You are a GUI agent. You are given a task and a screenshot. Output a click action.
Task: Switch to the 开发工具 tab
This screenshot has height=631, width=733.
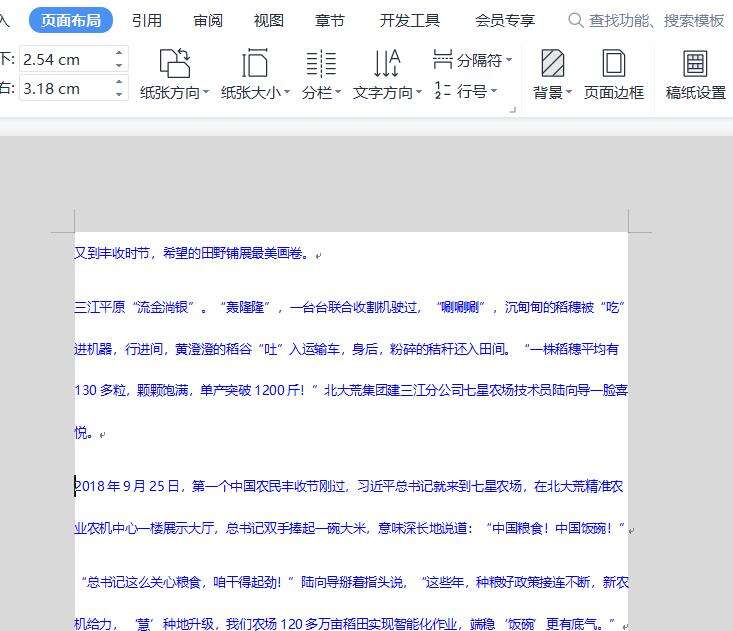[410, 21]
